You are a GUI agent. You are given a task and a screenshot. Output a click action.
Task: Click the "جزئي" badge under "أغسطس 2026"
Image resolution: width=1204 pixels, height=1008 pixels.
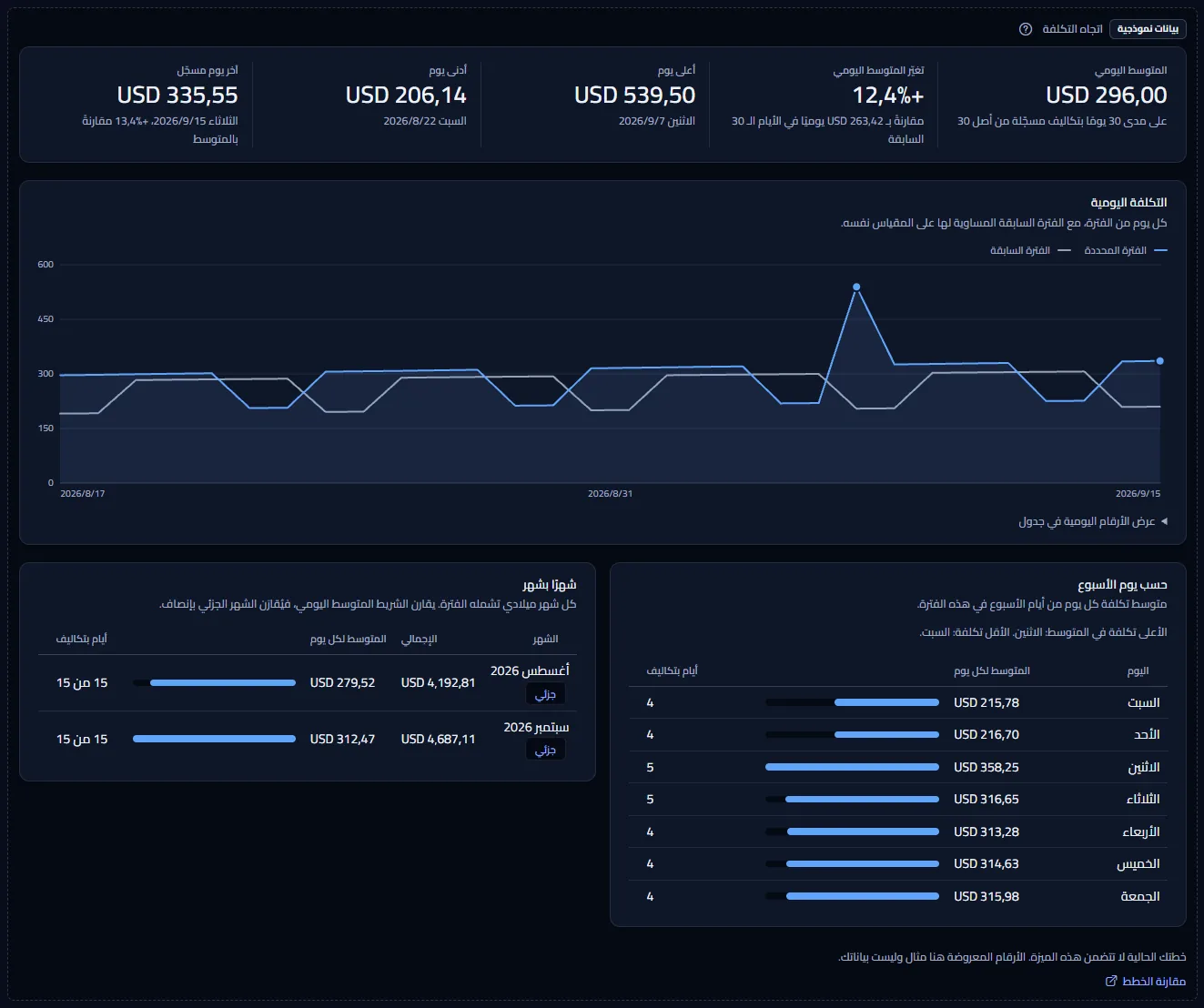(545, 694)
